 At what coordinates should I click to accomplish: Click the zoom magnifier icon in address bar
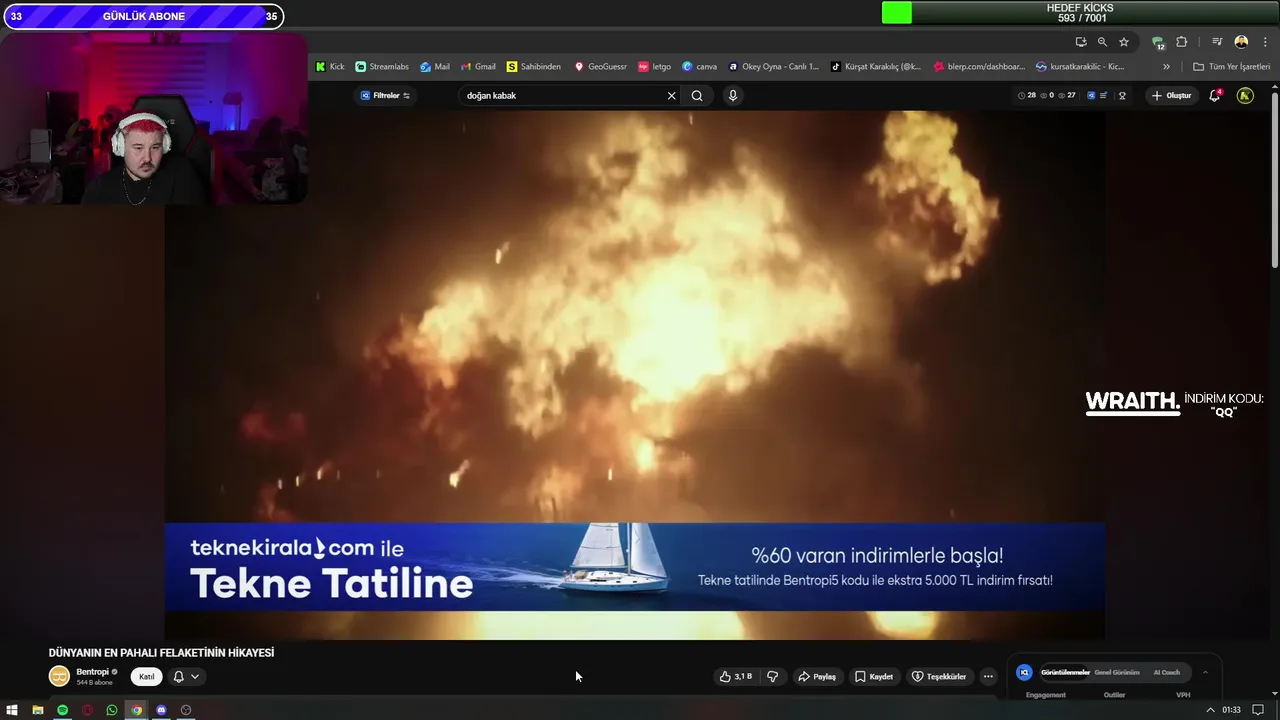point(1102,42)
